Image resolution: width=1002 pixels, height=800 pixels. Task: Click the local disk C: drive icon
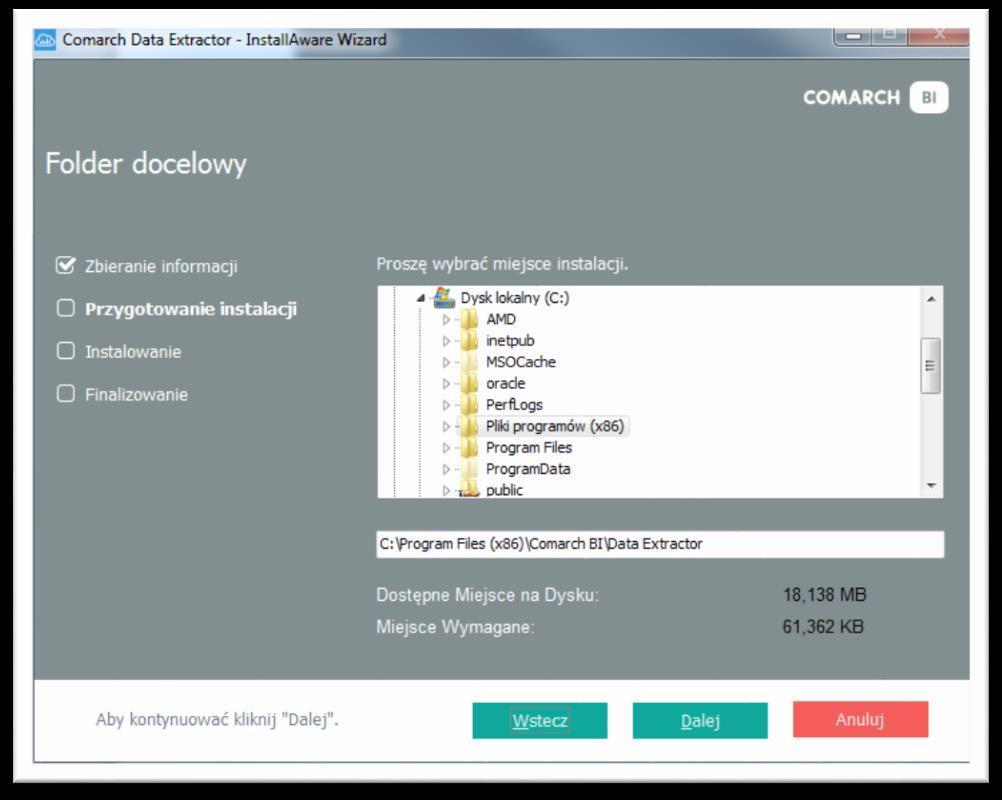pos(444,297)
